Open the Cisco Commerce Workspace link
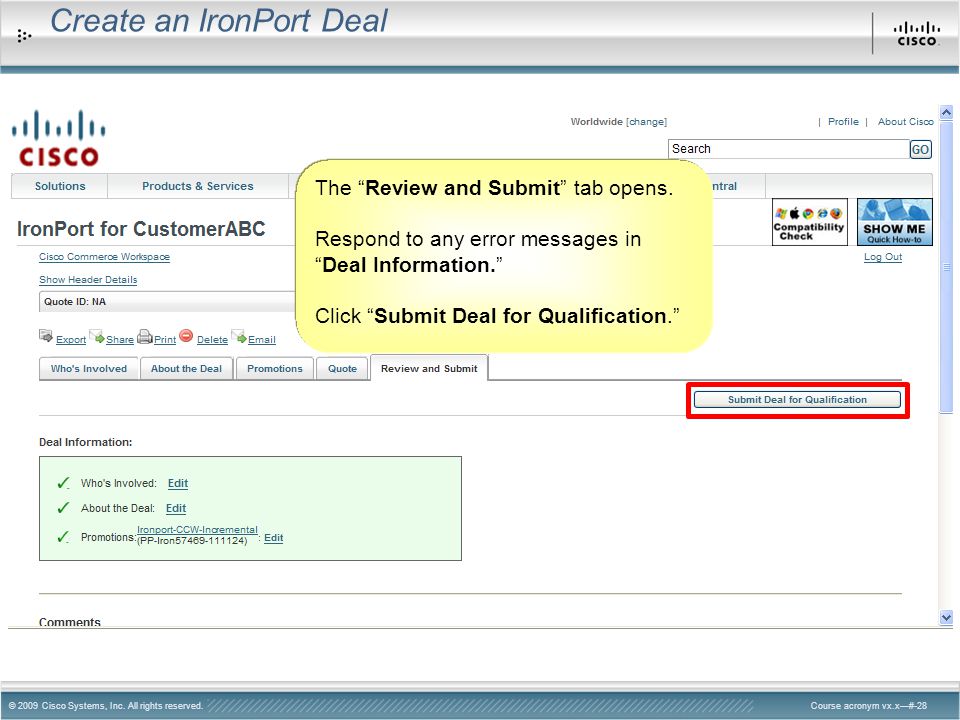 pyautogui.click(x=105, y=257)
